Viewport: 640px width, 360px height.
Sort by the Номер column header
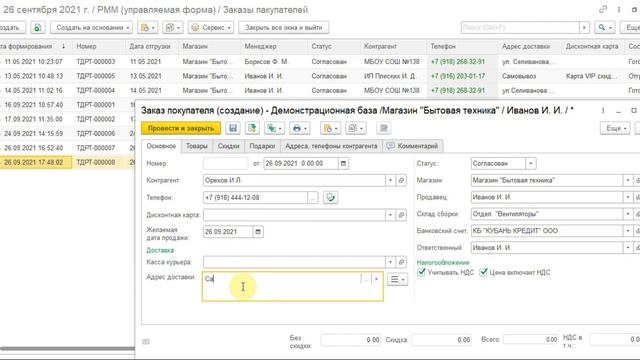click(98, 47)
